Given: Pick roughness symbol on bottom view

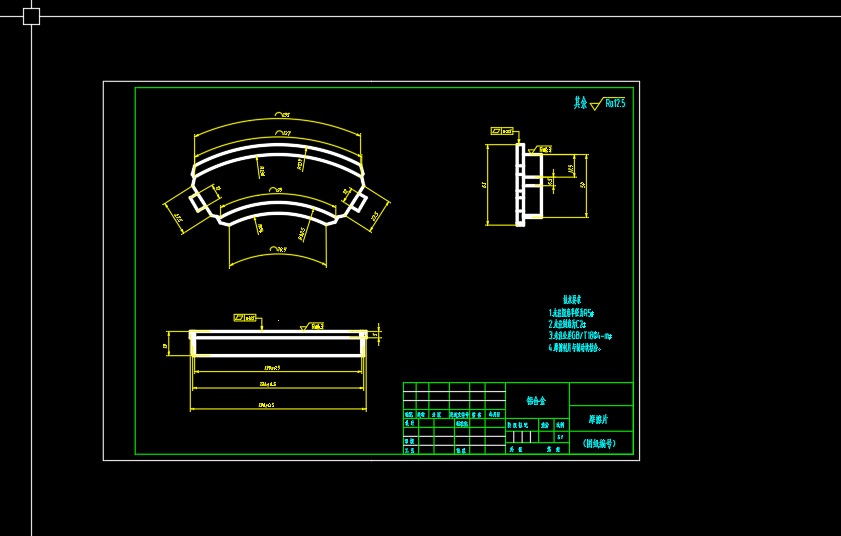Looking at the screenshot, I should 312,326.
